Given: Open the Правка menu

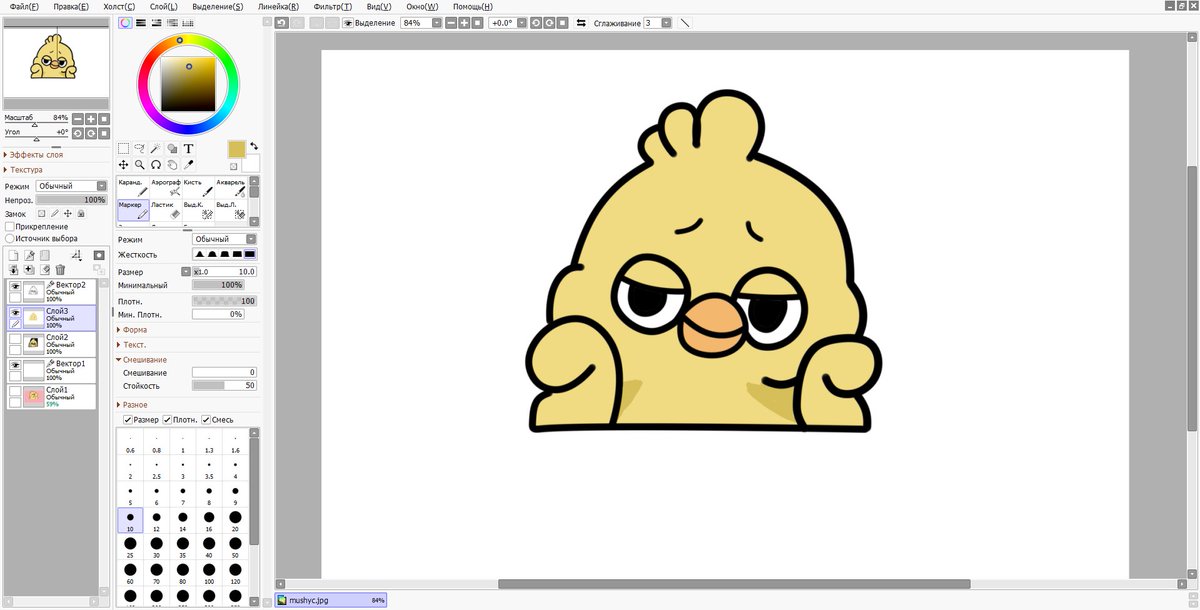Looking at the screenshot, I should 70,6.
